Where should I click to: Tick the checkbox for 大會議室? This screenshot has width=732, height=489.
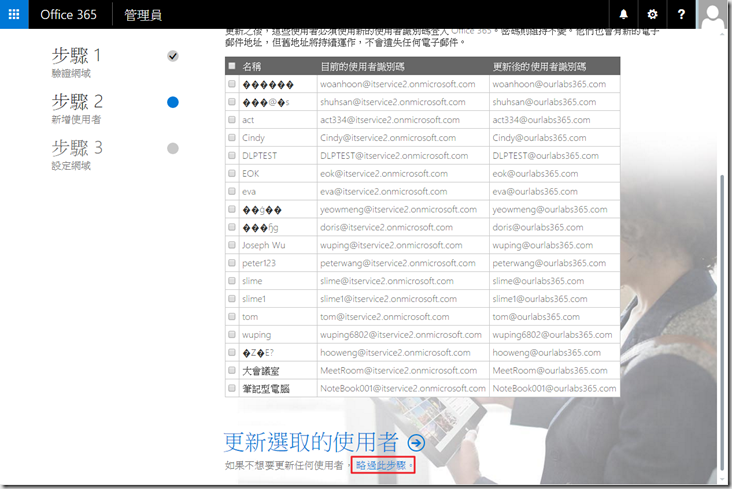233,370
